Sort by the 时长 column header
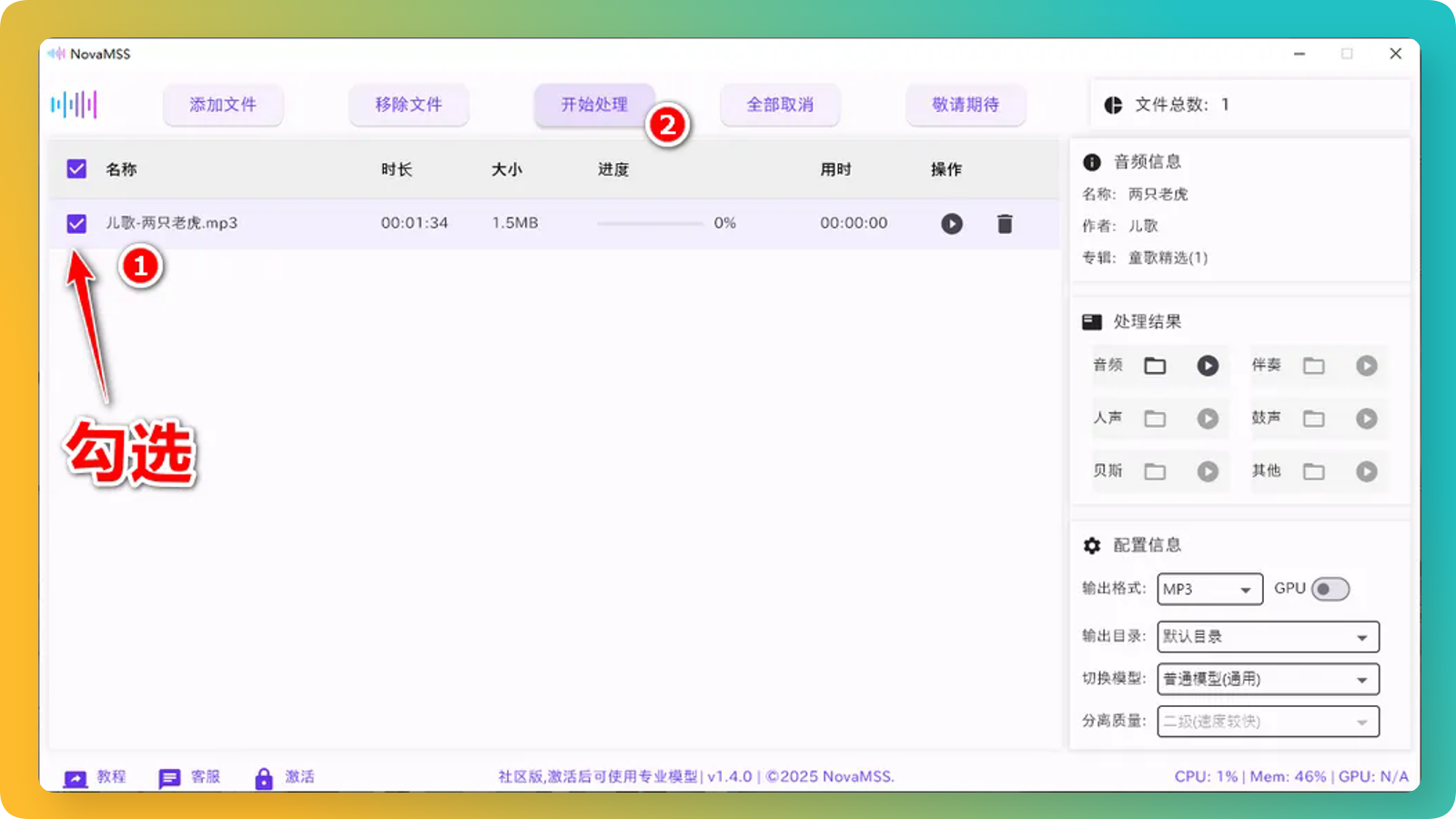This screenshot has width=1456, height=819. [x=397, y=169]
